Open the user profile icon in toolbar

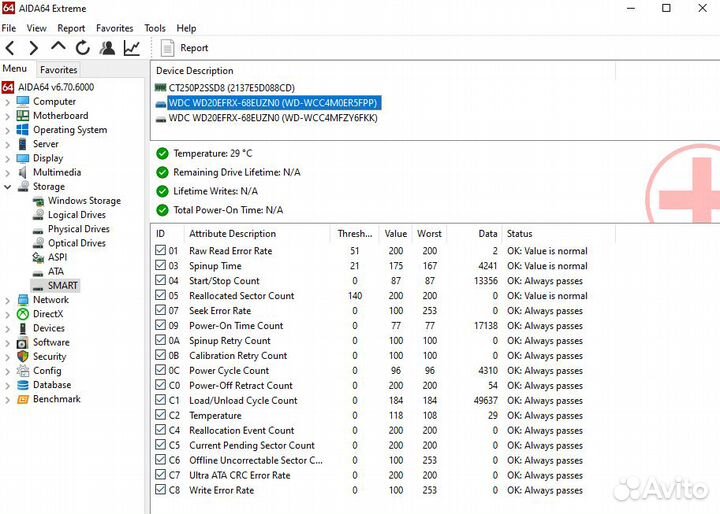pyautogui.click(x=107, y=48)
